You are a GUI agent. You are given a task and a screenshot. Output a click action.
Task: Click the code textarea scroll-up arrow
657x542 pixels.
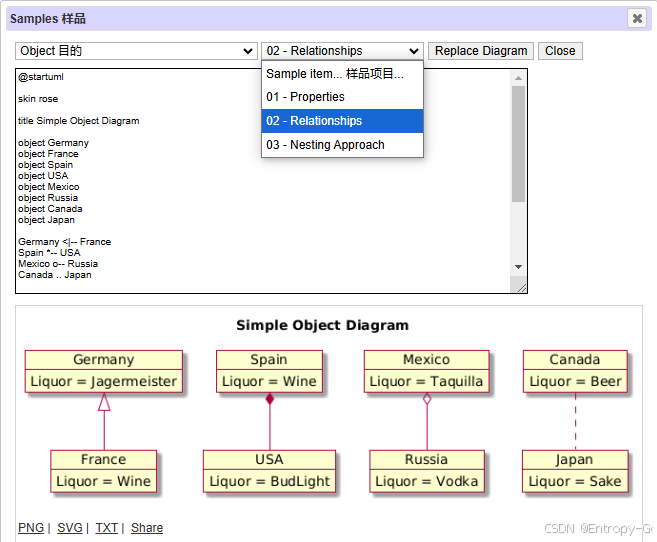518,78
